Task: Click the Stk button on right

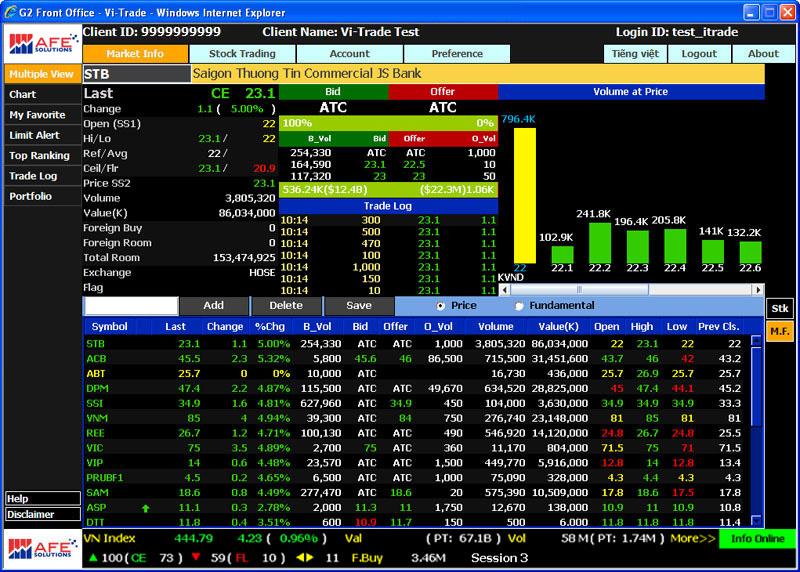Action: pyautogui.click(x=780, y=308)
